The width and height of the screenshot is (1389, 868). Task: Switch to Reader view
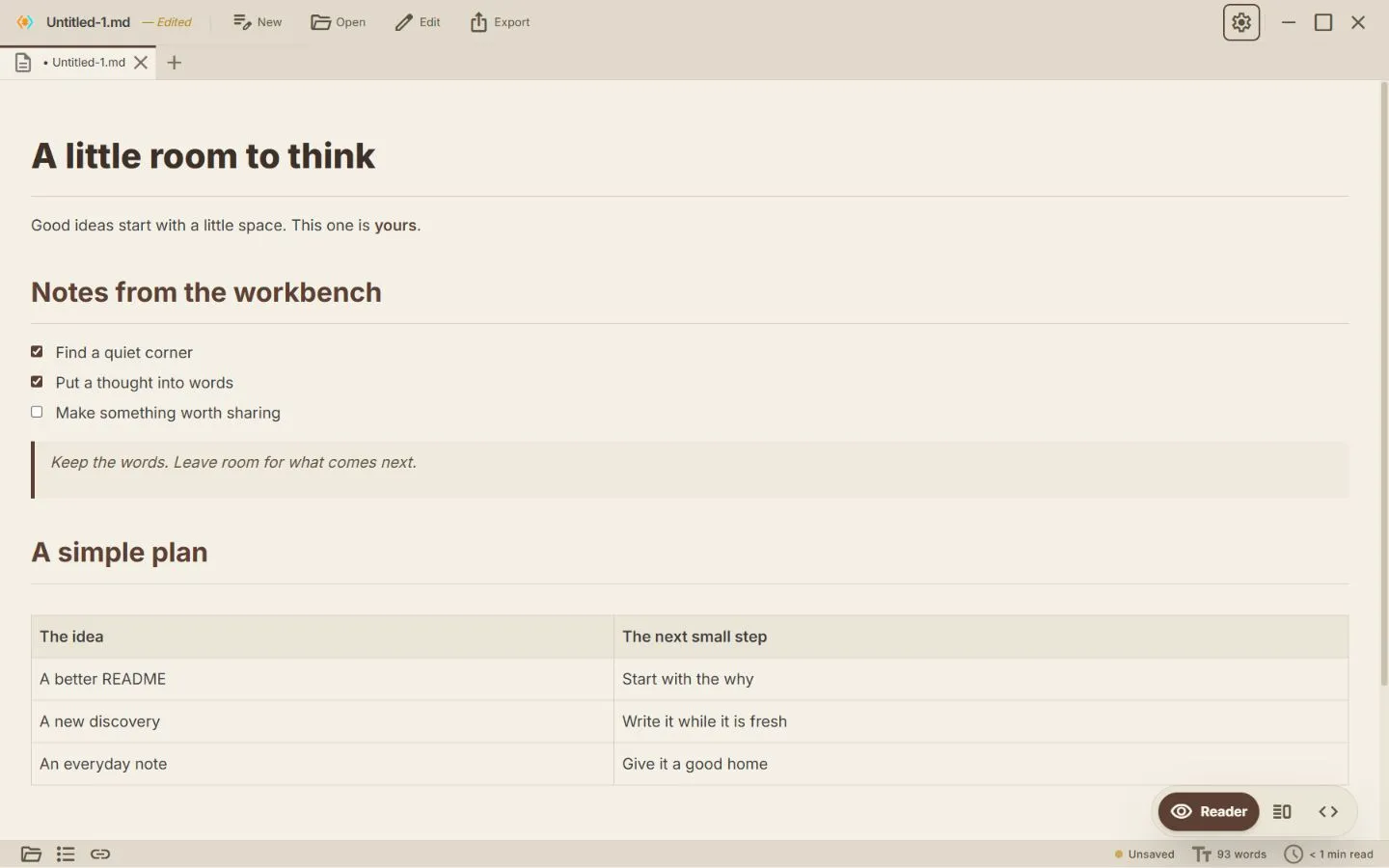coord(1209,812)
